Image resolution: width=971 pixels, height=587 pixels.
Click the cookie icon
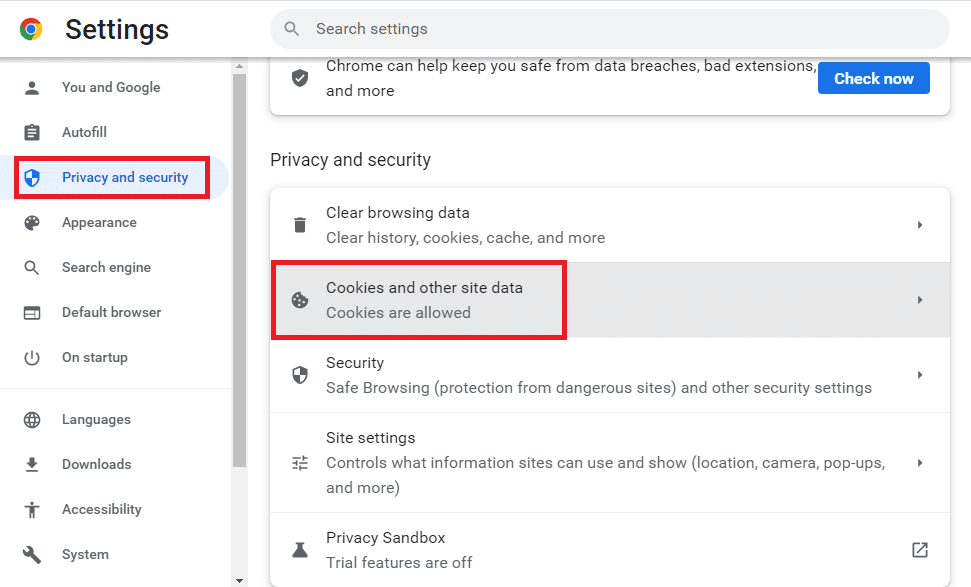[x=300, y=300]
